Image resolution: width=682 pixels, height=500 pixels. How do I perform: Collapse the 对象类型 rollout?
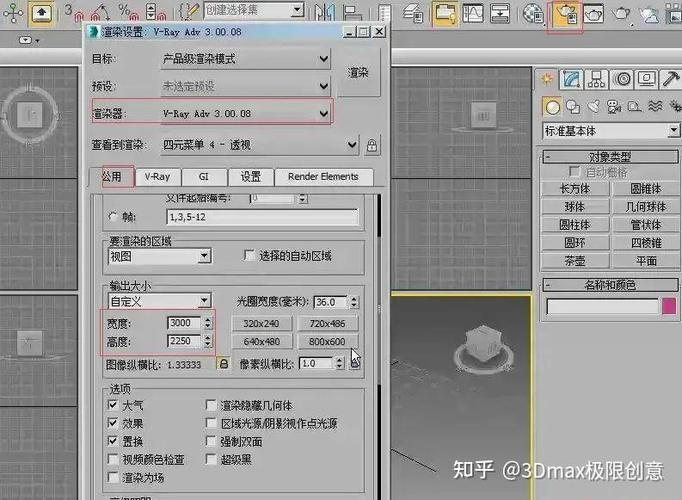pos(610,157)
